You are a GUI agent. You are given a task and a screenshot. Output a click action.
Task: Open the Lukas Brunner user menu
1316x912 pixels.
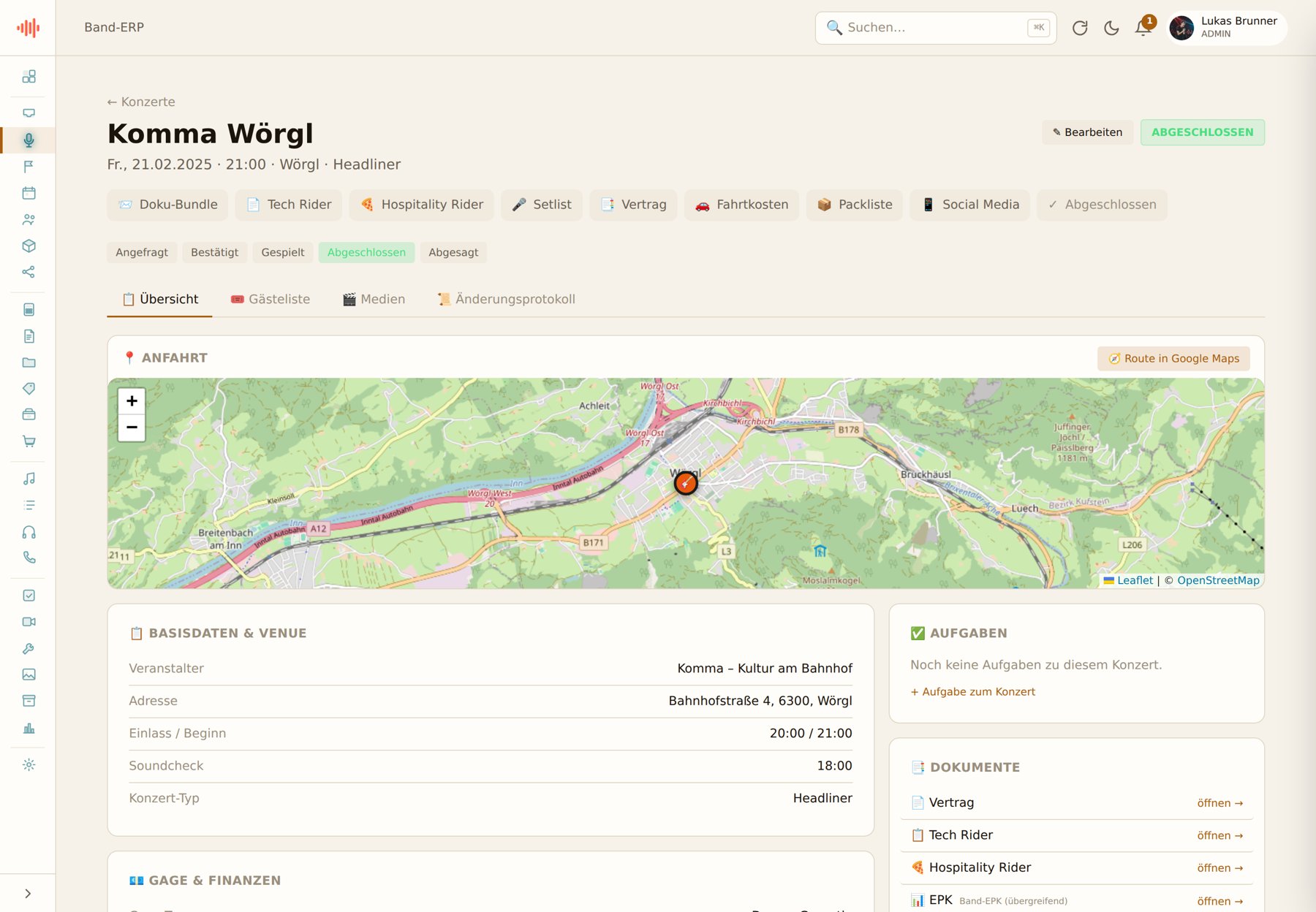click(1227, 28)
